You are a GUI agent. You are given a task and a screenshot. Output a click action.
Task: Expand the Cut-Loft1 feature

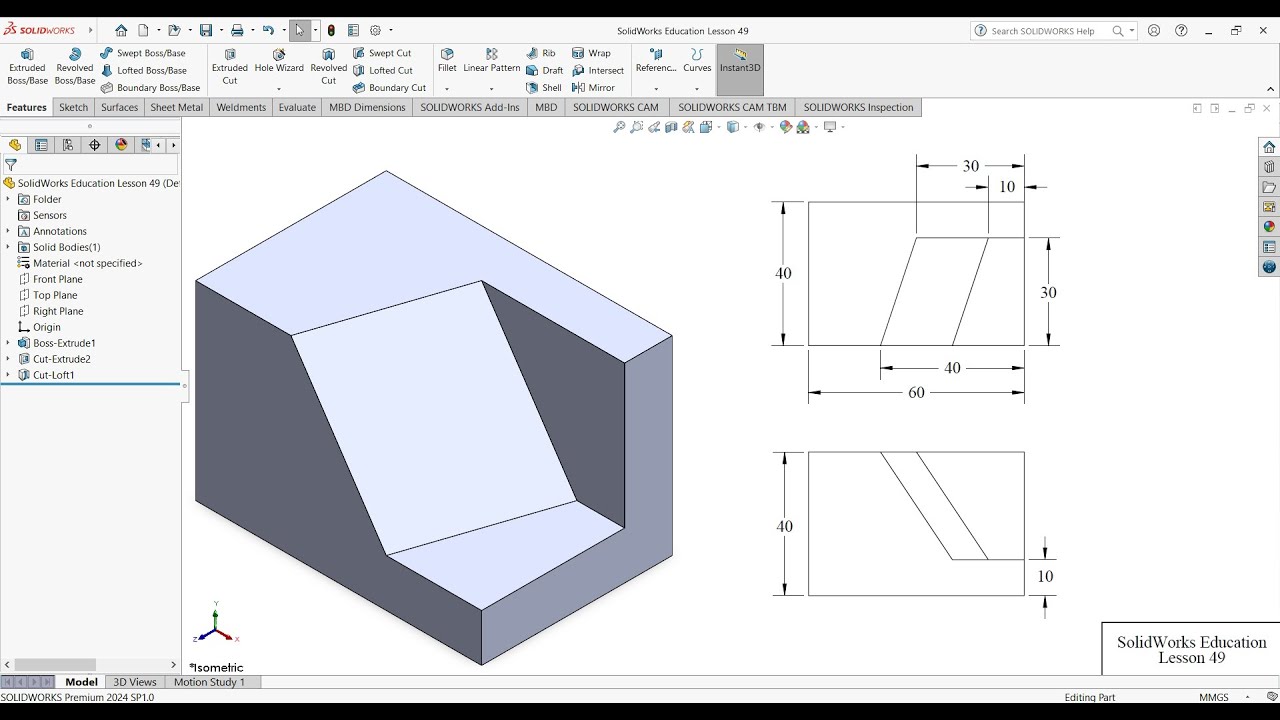(8, 375)
